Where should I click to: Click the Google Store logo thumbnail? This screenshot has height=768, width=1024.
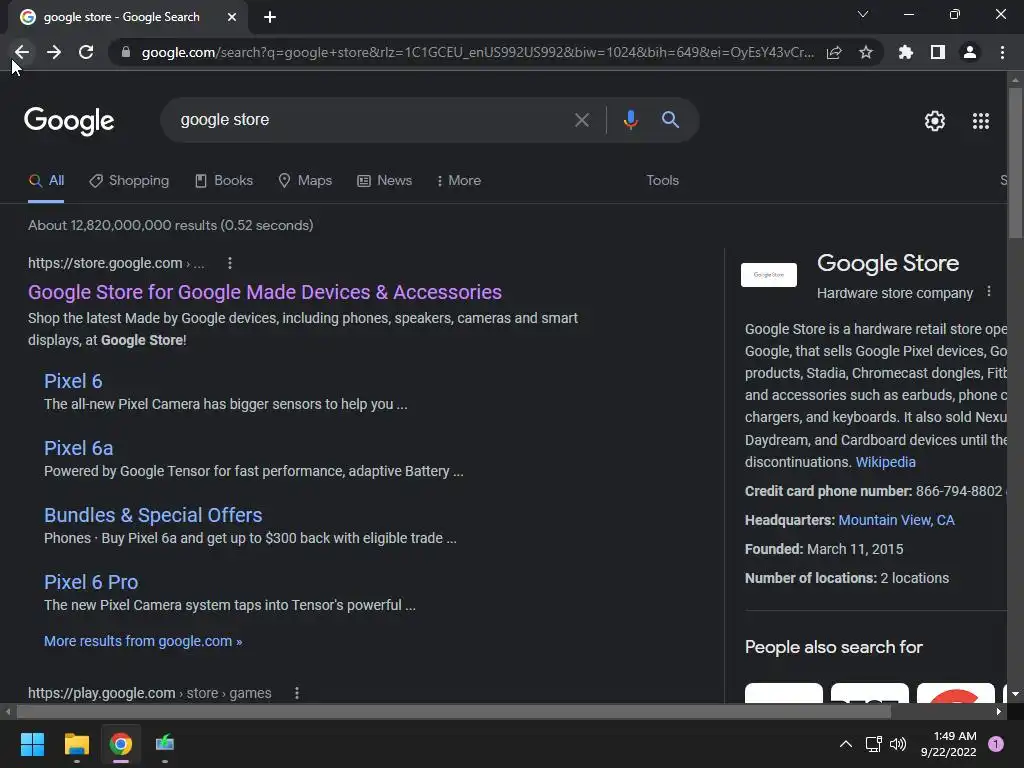pos(769,275)
